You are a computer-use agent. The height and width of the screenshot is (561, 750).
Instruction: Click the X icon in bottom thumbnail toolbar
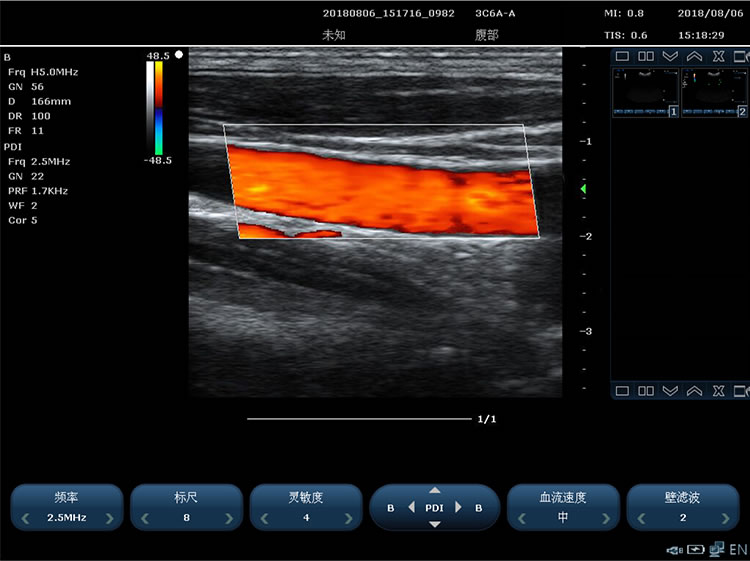[x=718, y=391]
